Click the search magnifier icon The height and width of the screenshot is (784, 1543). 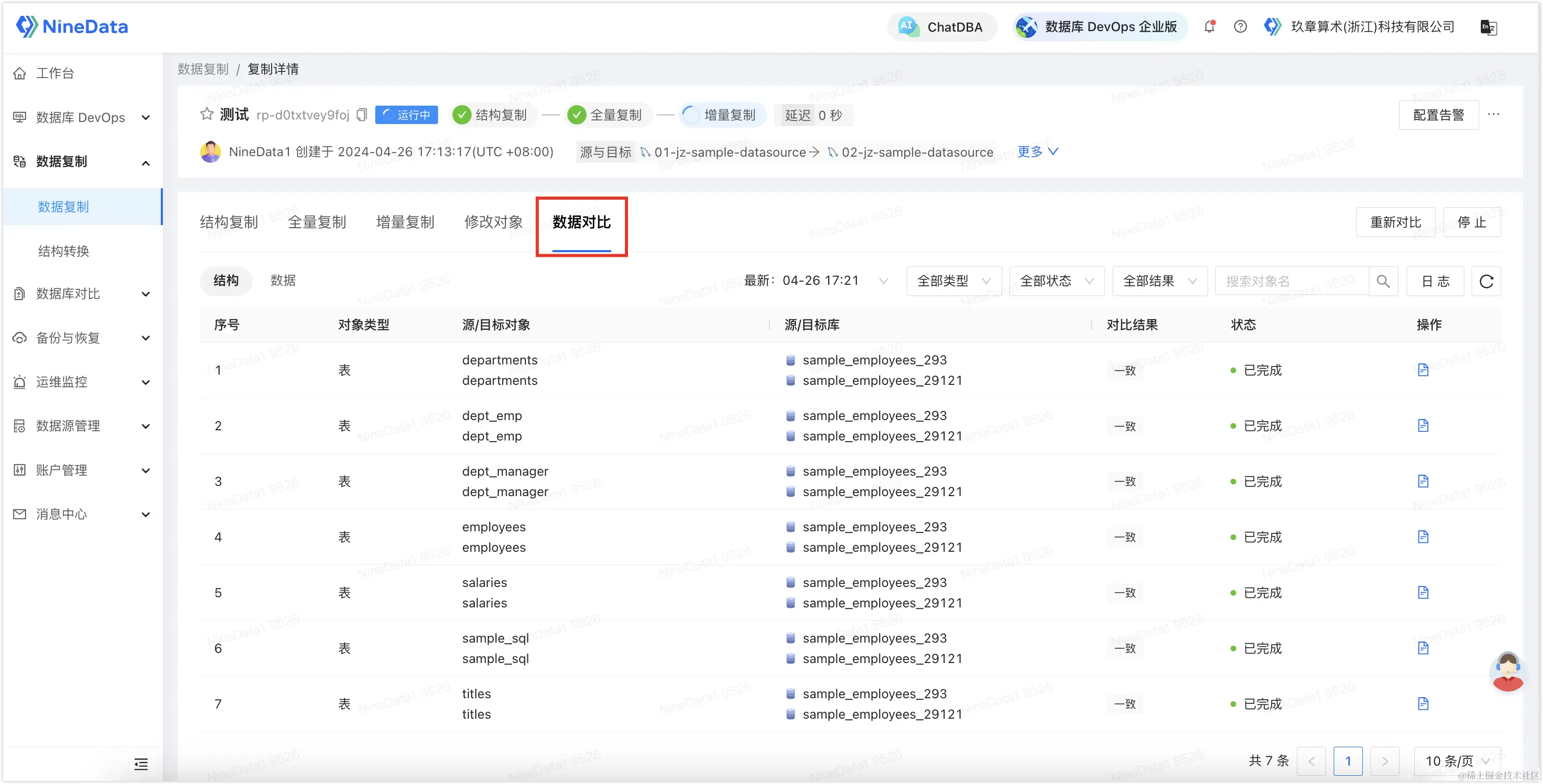pos(1383,282)
